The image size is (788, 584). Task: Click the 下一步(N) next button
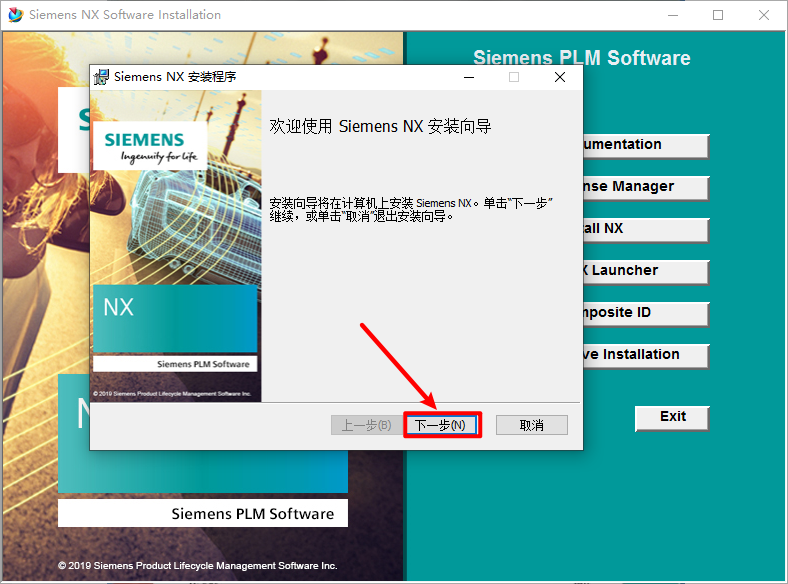click(442, 425)
